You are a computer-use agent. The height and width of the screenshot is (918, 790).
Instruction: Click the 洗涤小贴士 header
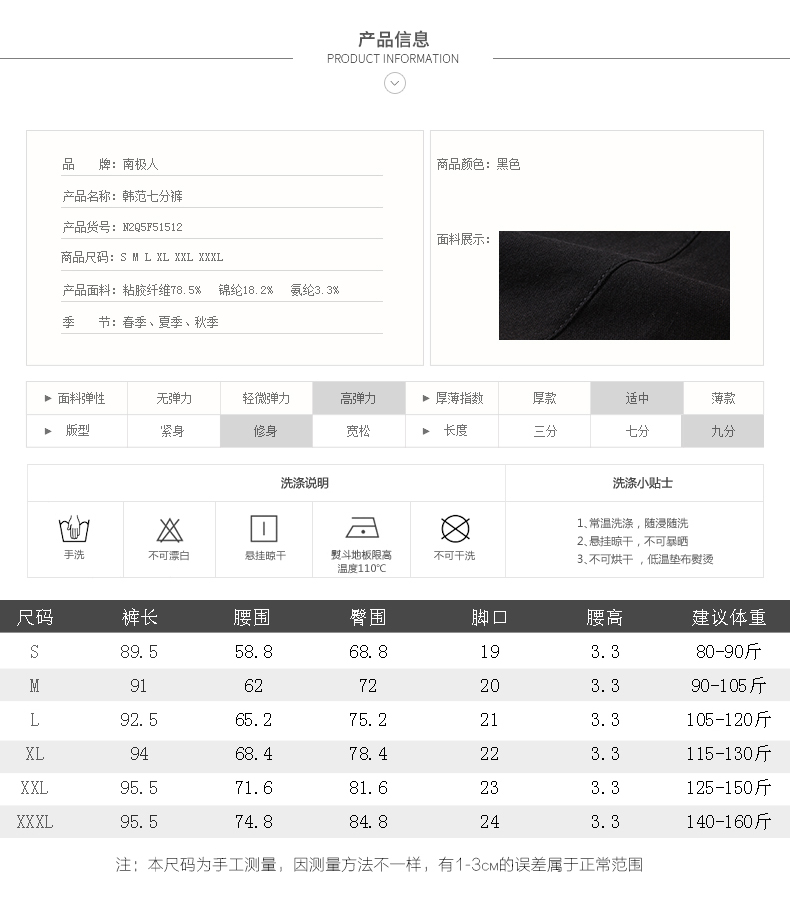point(642,483)
